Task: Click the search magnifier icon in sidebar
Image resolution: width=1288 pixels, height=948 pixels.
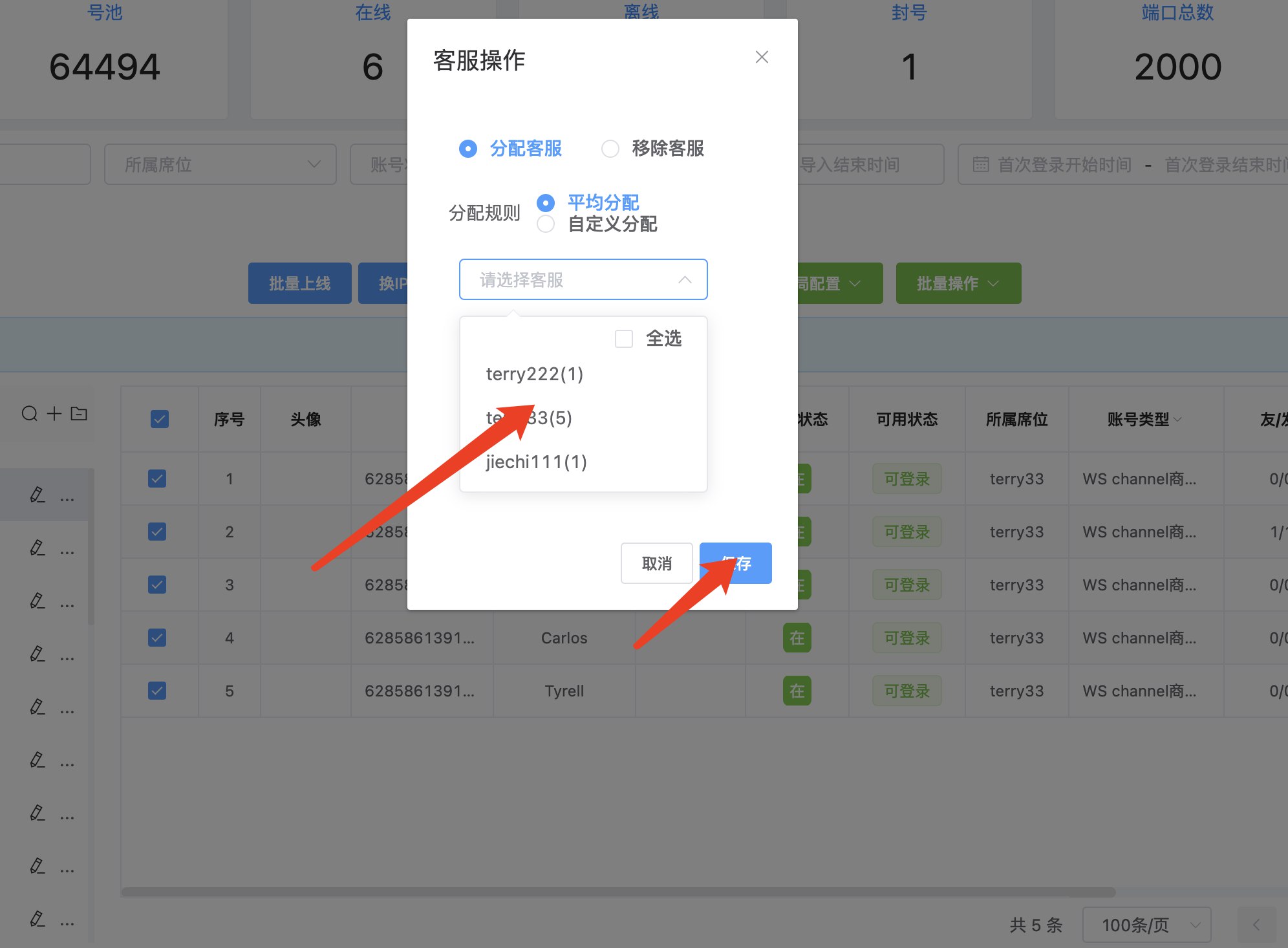Action: pyautogui.click(x=30, y=414)
